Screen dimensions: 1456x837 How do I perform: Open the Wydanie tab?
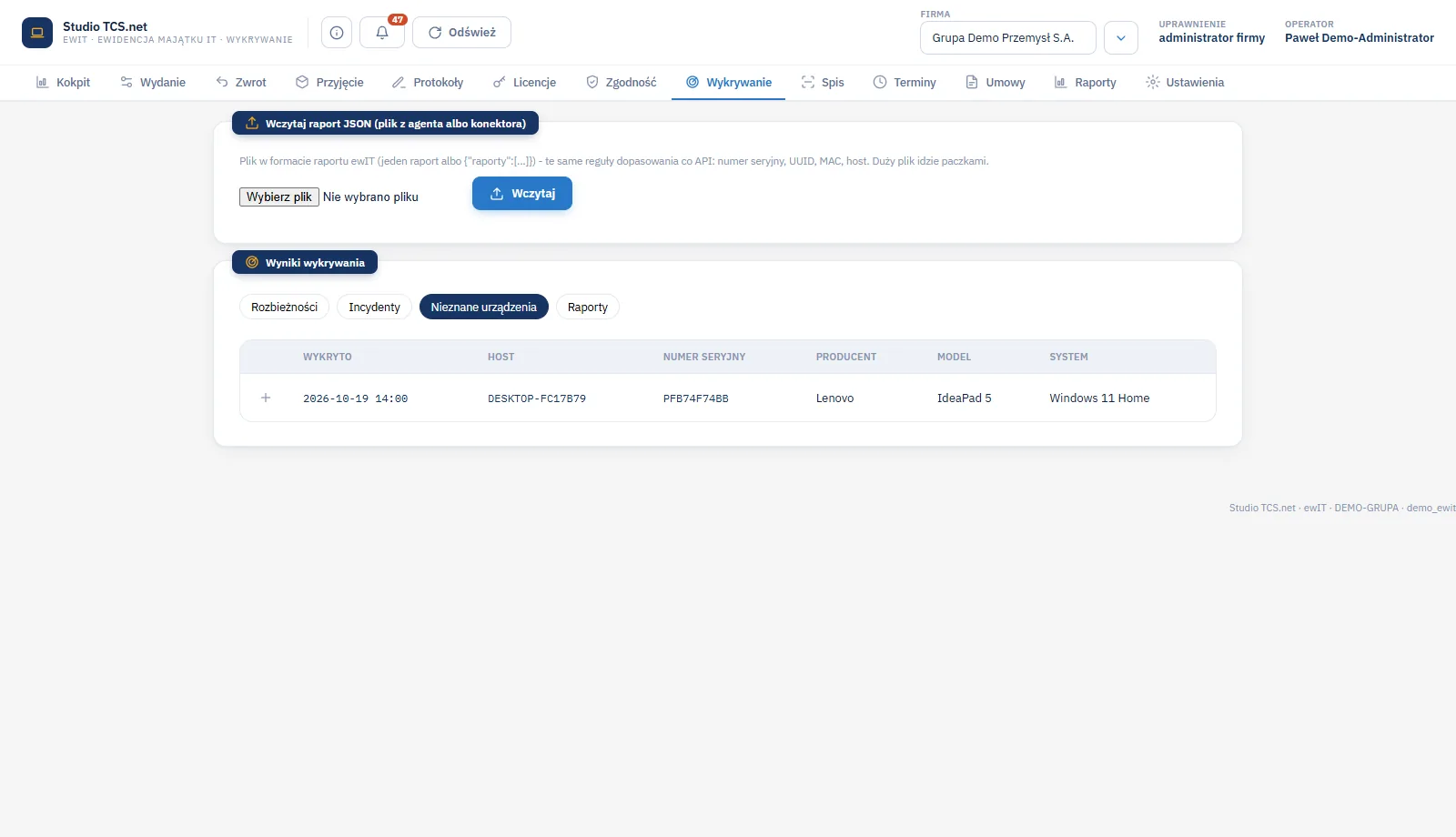153,83
